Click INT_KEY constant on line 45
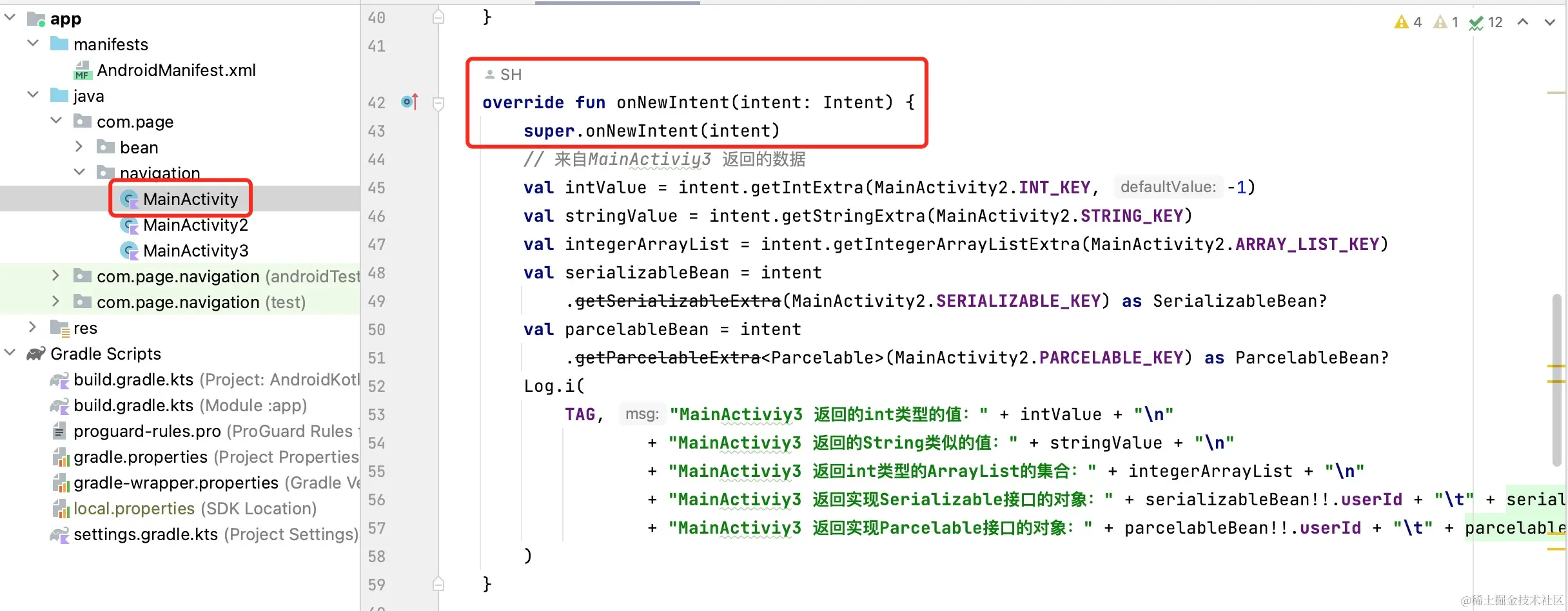The height and width of the screenshot is (611, 1568). tap(1054, 187)
